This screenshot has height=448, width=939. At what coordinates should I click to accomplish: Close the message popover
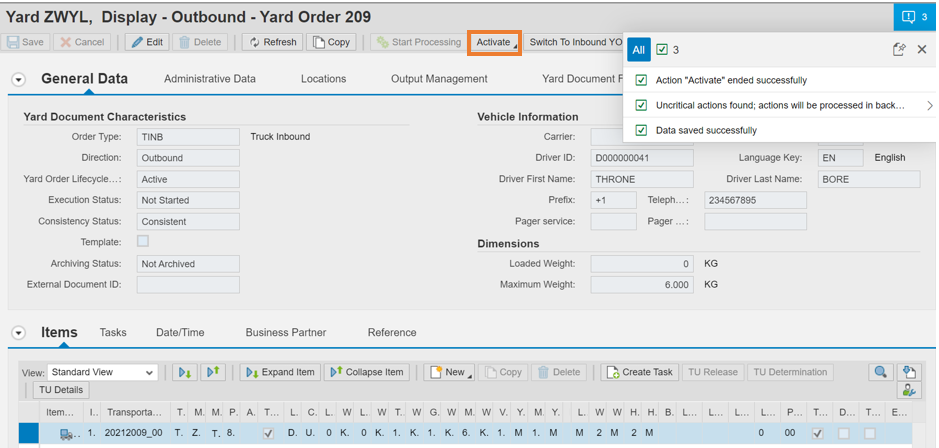point(922,50)
